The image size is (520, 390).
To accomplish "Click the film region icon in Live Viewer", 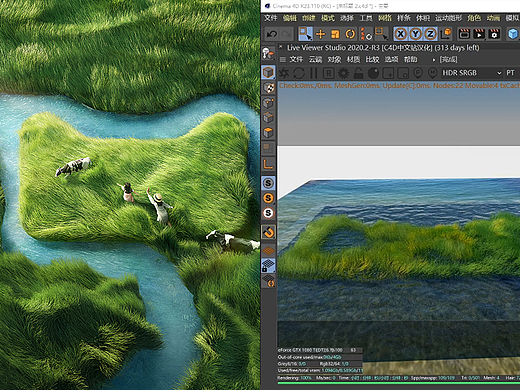I will point(403,73).
